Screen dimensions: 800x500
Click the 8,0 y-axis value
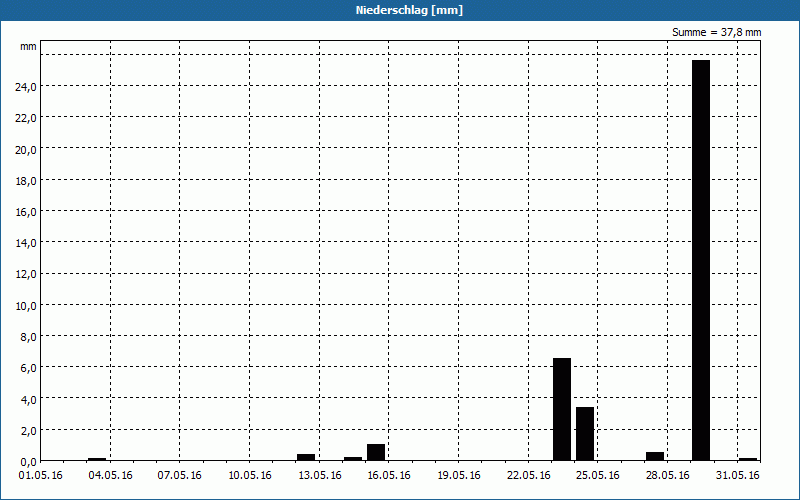tap(29, 337)
